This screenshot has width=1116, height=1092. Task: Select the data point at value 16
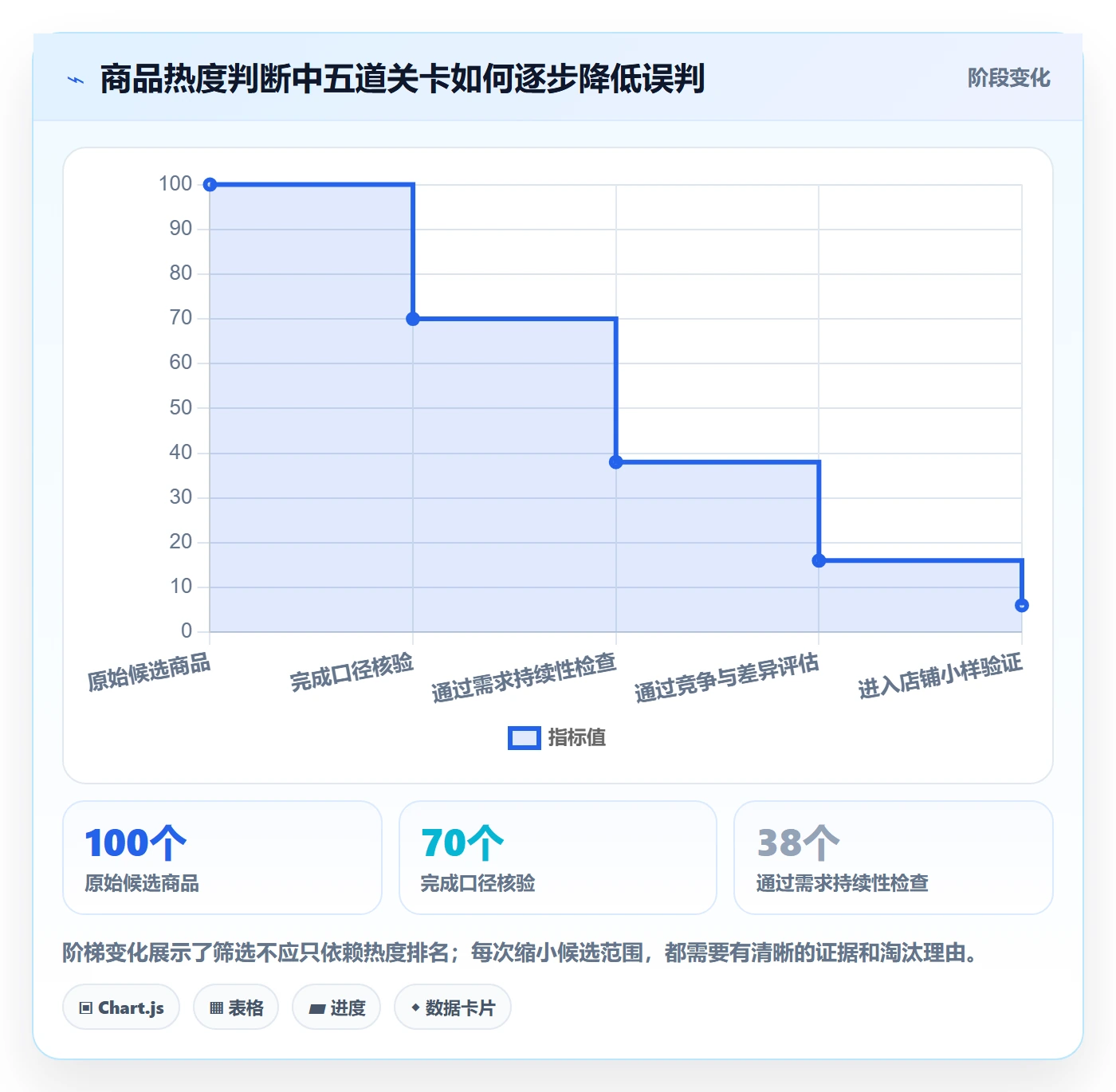point(819,560)
